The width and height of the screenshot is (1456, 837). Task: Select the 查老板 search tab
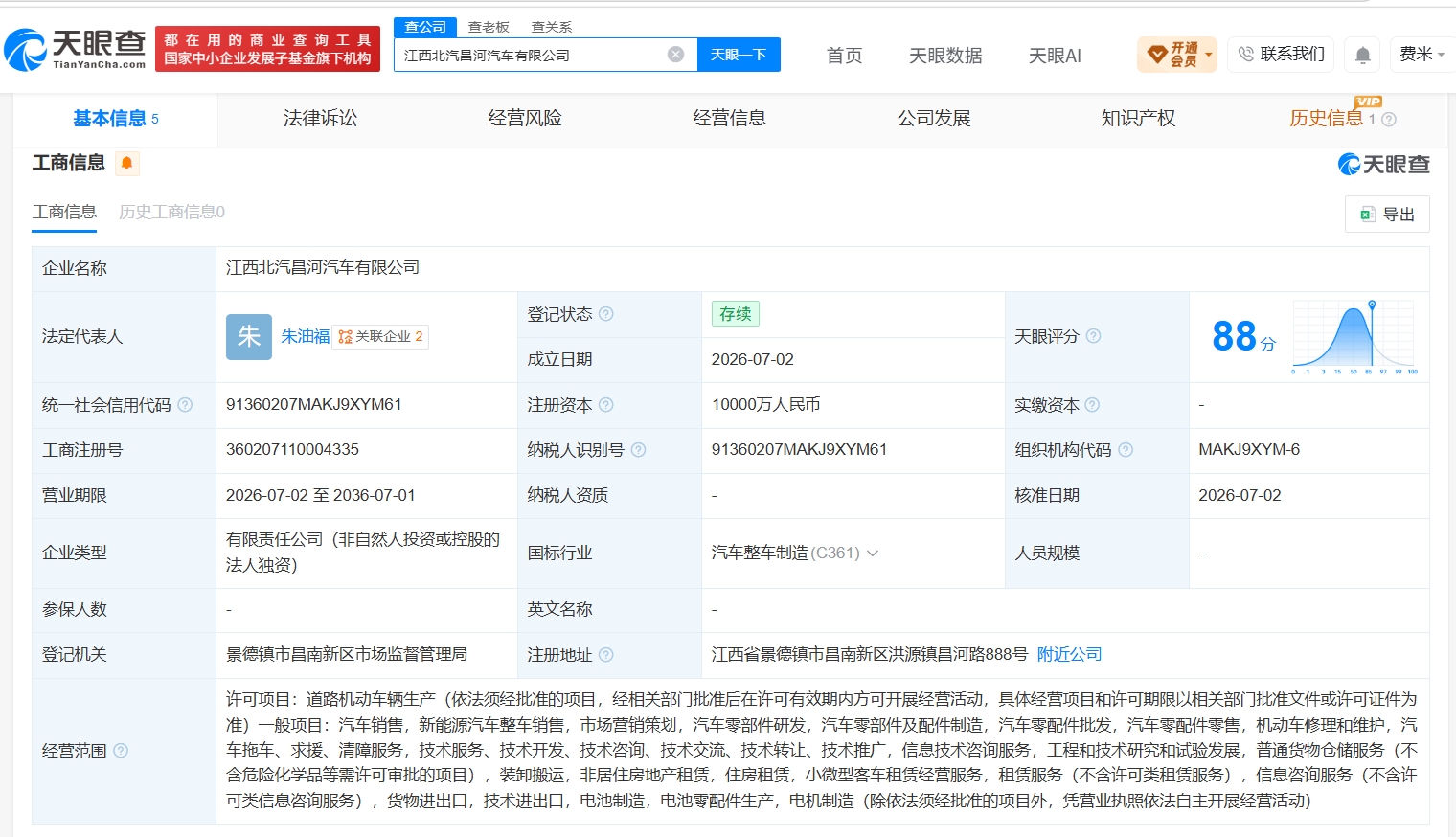point(489,27)
